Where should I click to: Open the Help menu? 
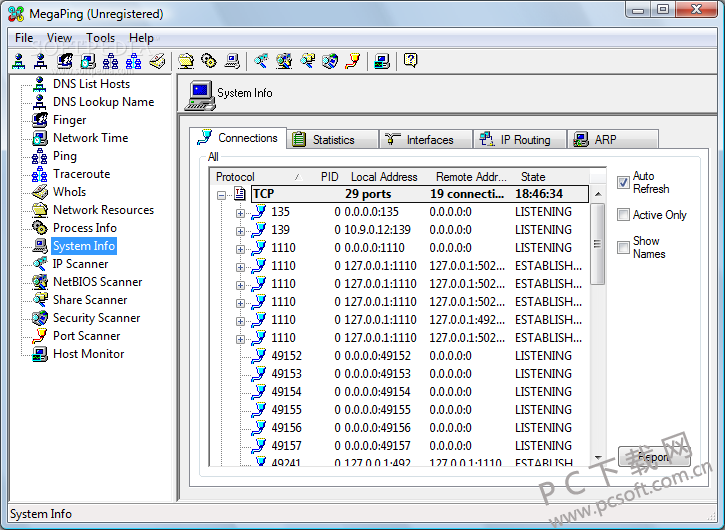(x=141, y=38)
